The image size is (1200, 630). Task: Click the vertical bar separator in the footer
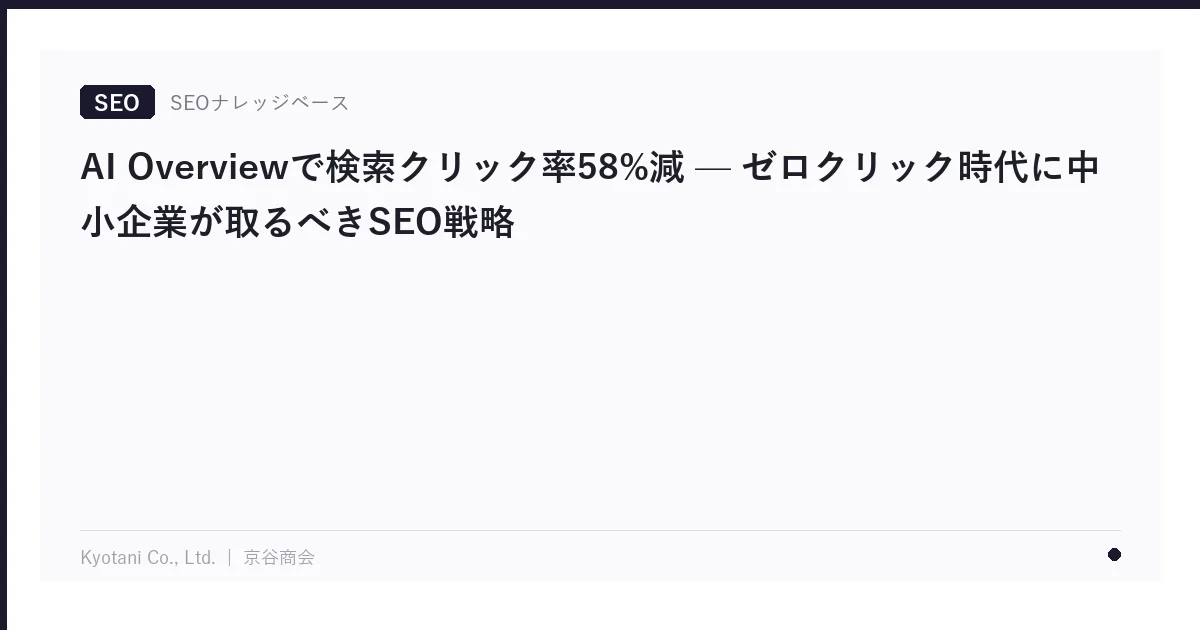[229, 557]
